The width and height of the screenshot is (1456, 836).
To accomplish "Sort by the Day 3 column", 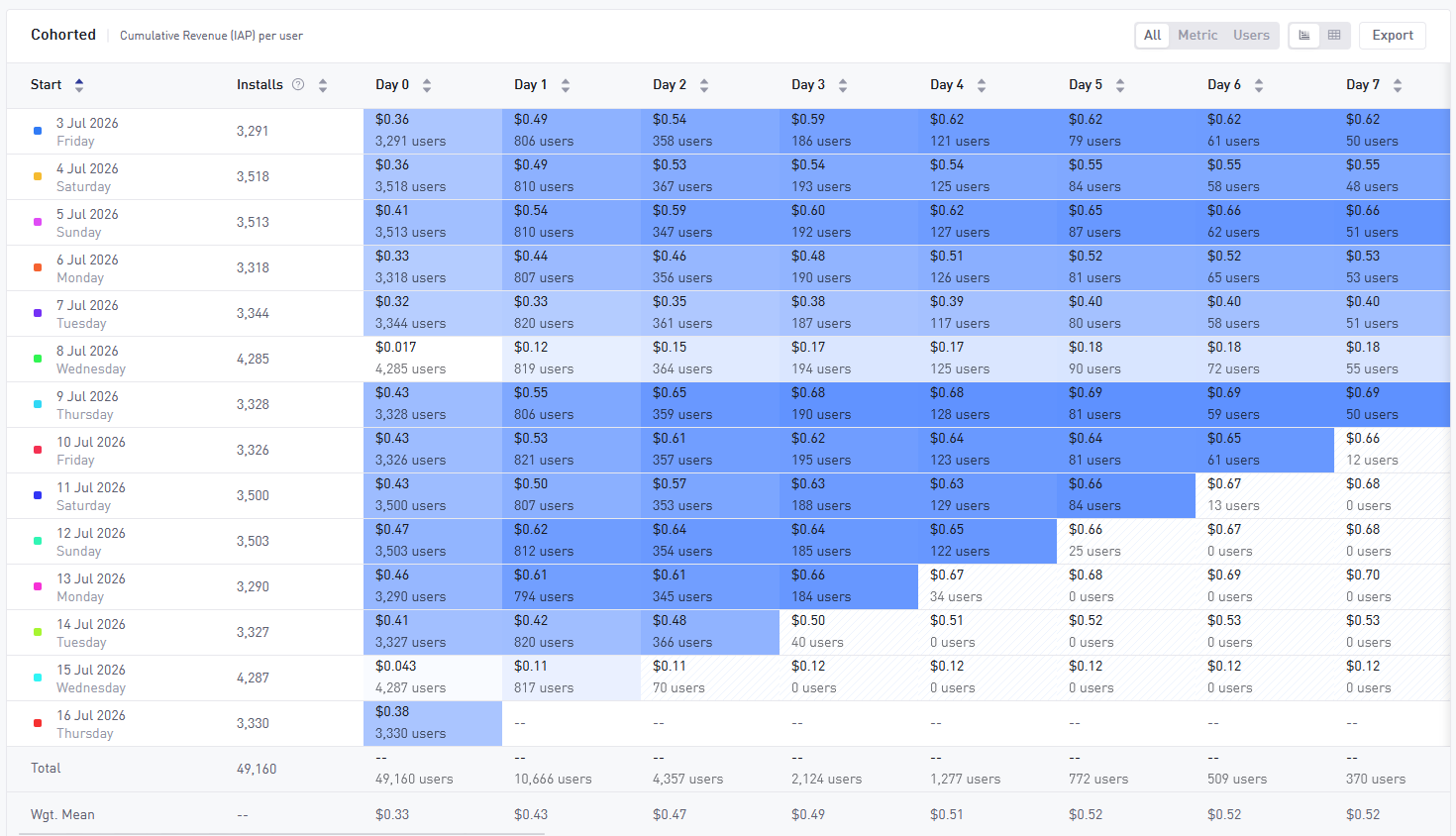I will click(843, 85).
